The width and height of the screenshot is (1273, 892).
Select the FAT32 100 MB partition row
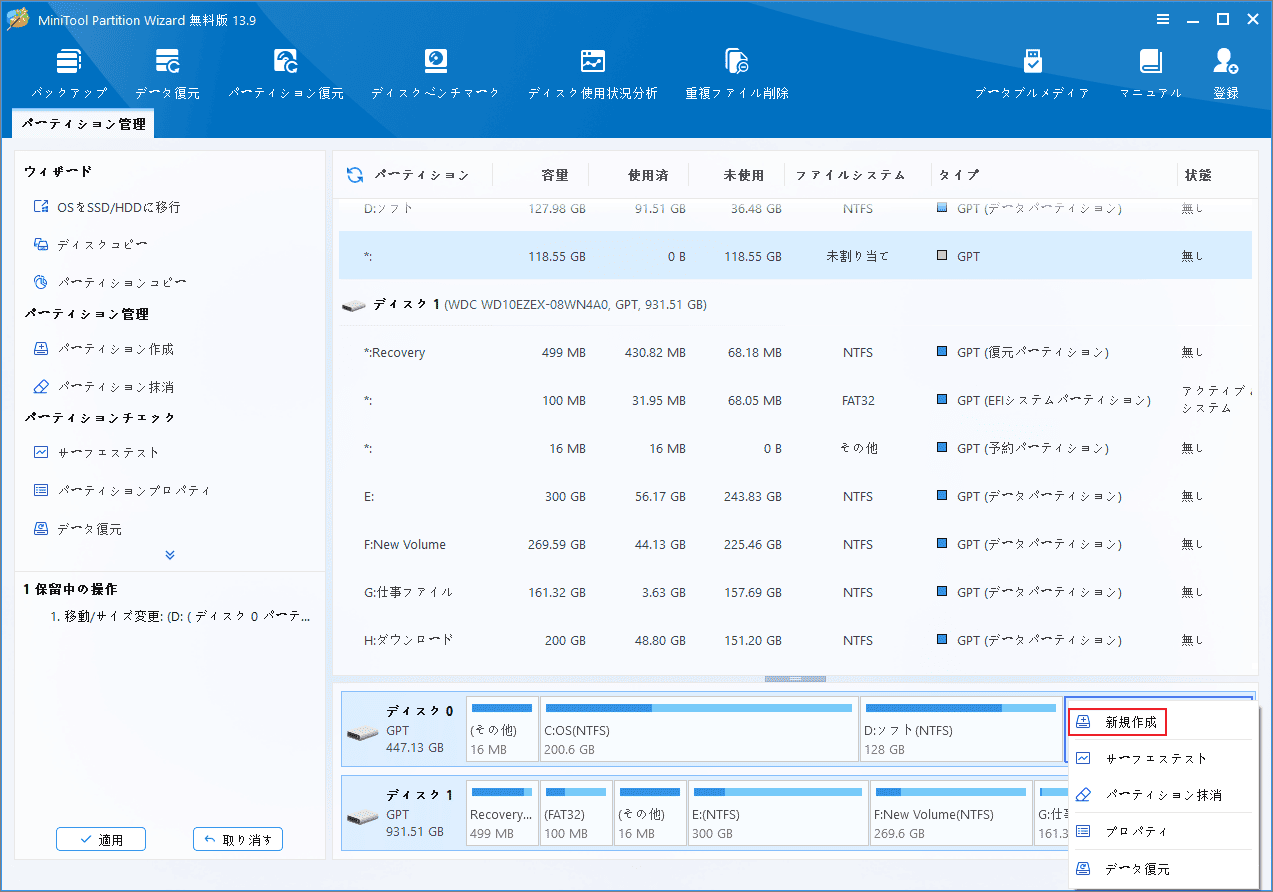(795, 400)
